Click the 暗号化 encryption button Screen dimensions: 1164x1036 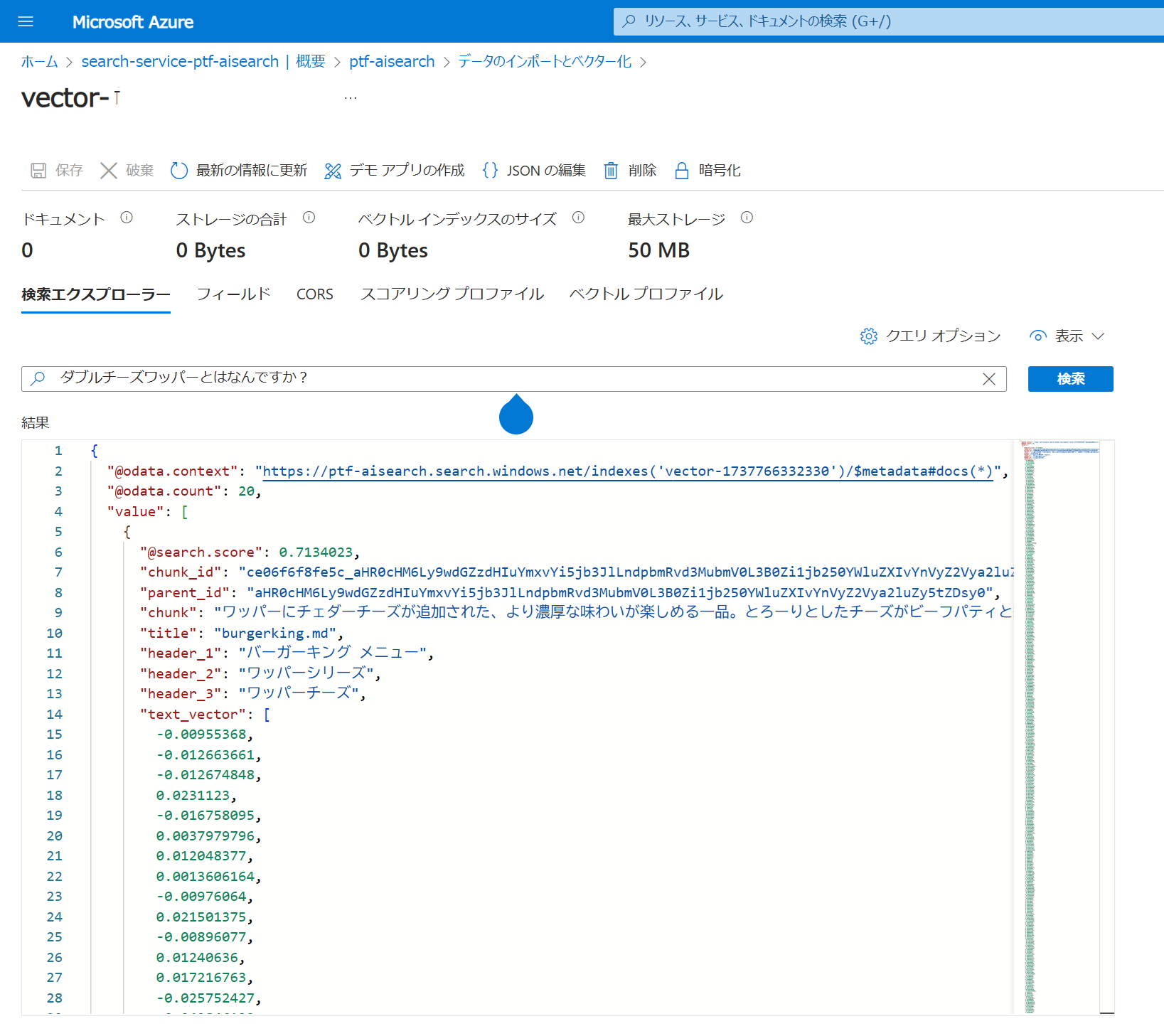pyautogui.click(x=708, y=171)
